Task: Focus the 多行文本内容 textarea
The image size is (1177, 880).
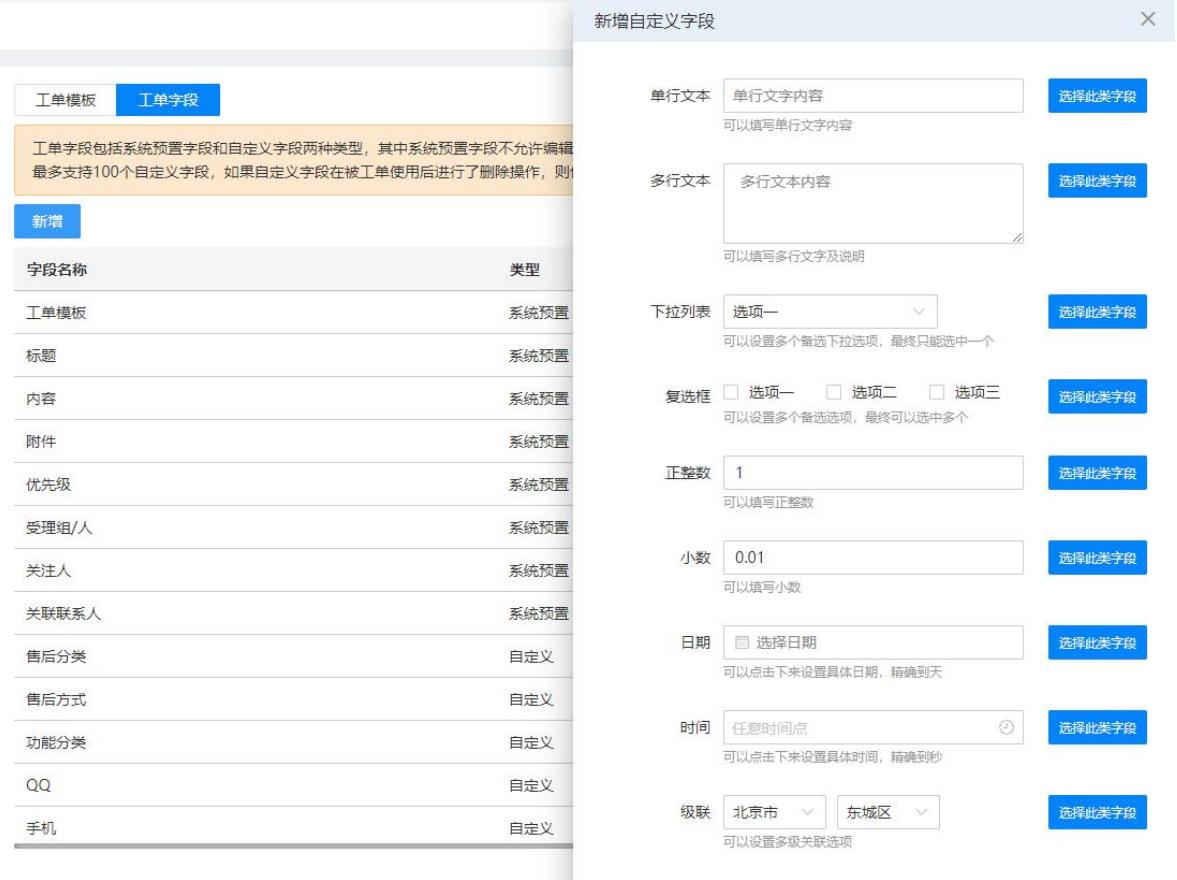Action: 872,203
